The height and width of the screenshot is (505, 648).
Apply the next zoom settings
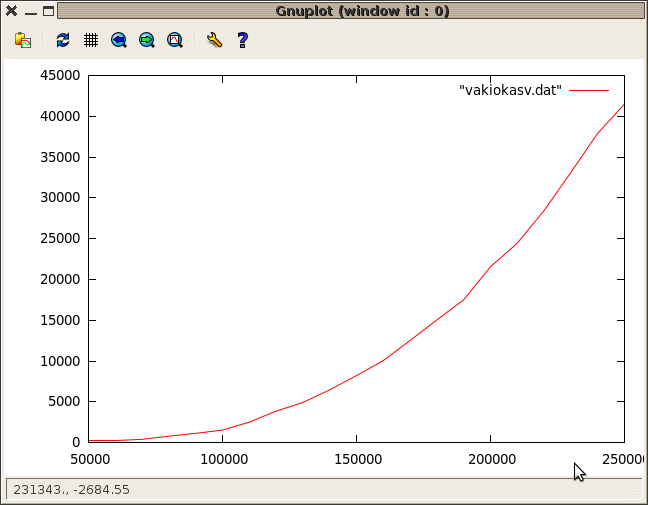click(x=147, y=40)
